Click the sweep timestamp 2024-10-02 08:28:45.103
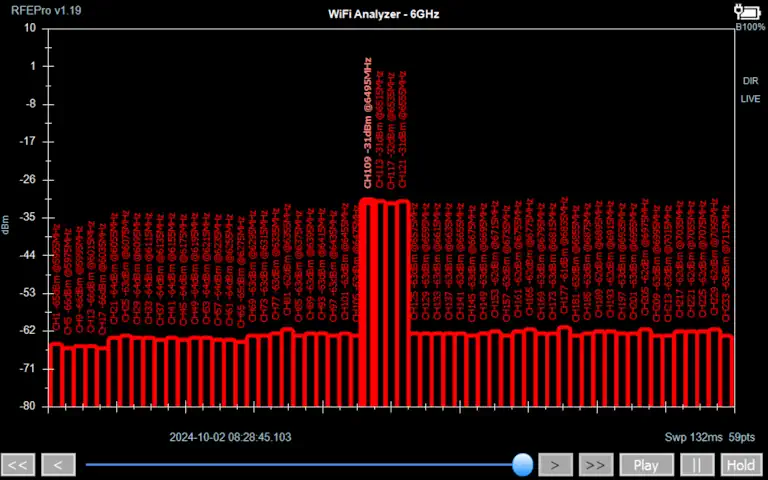The height and width of the screenshot is (480, 768). point(231,437)
